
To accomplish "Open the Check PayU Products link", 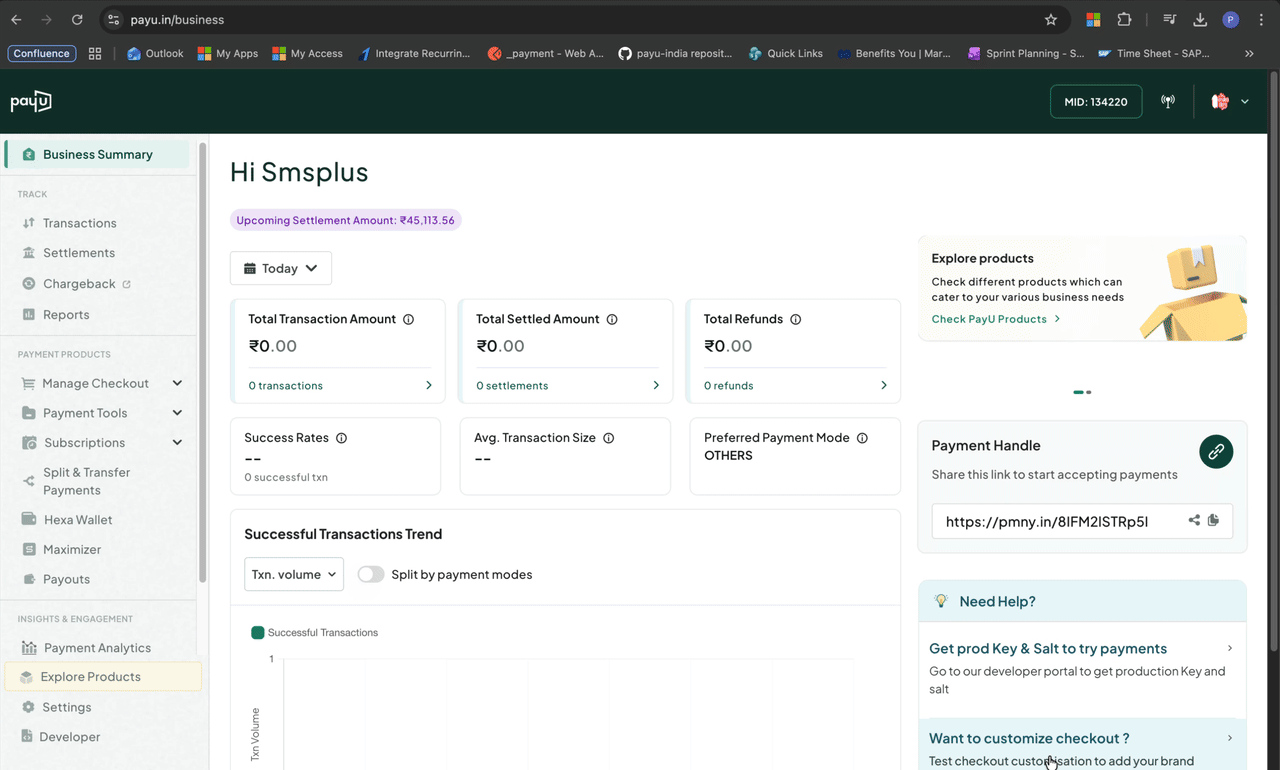I will click(996, 319).
